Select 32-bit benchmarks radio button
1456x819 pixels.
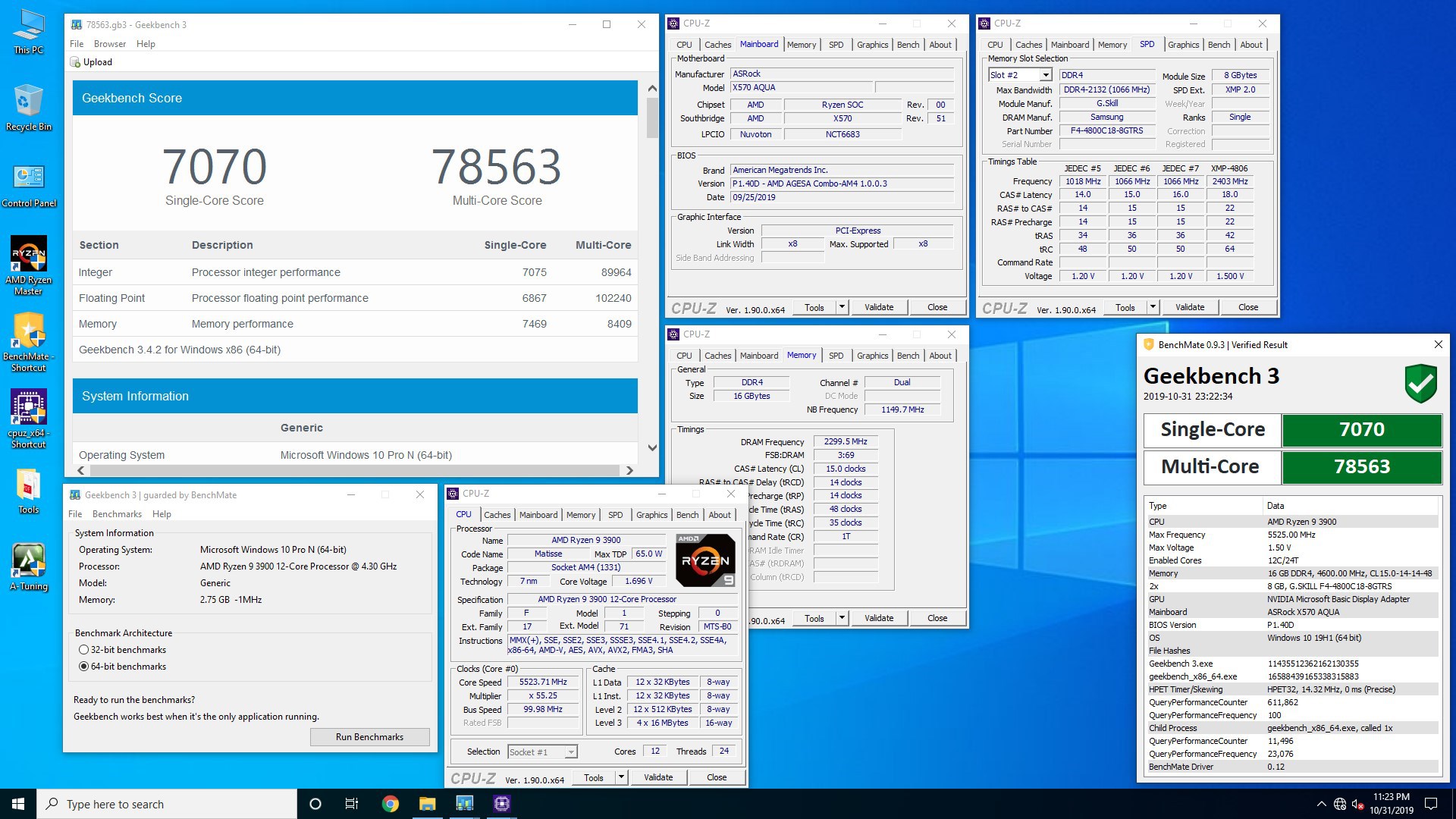pos(83,650)
